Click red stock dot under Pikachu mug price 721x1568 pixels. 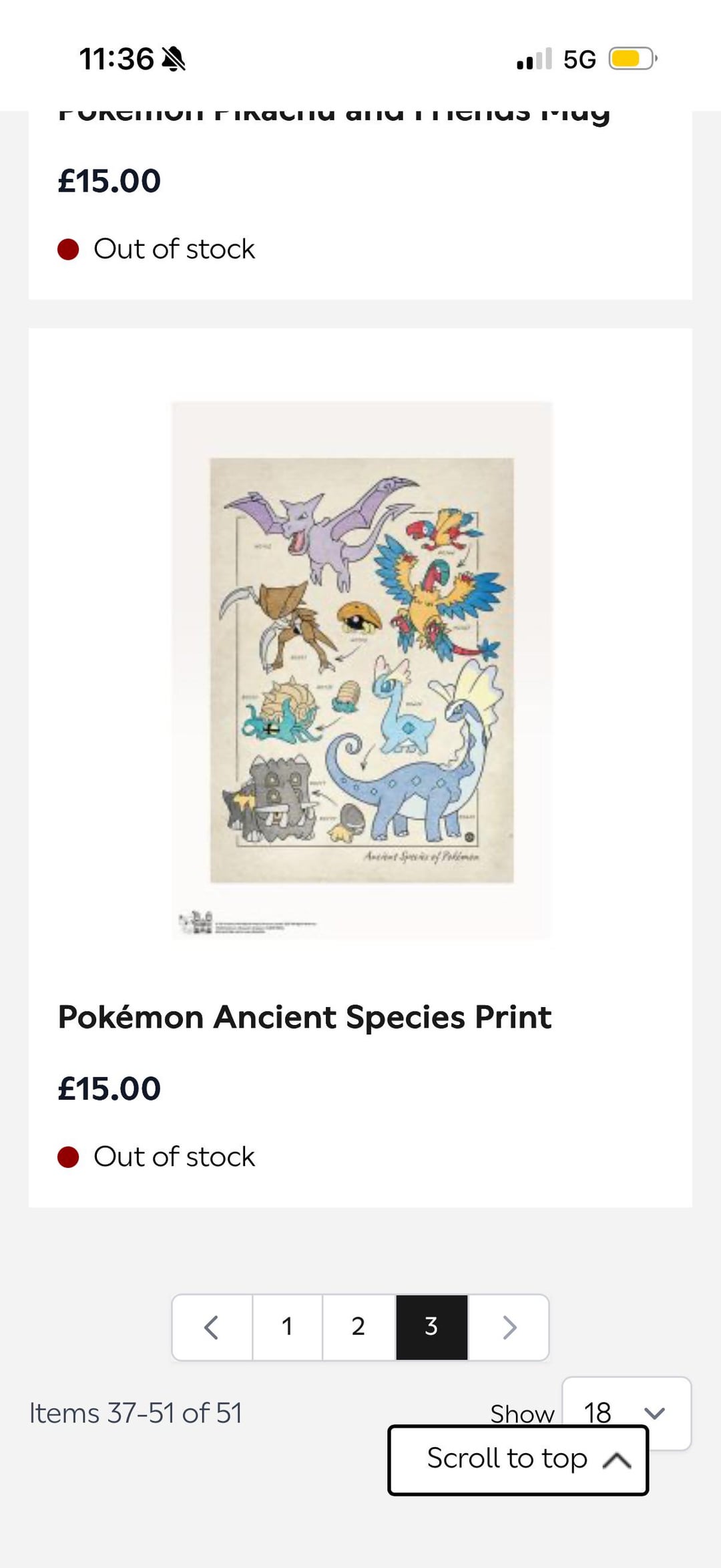68,249
